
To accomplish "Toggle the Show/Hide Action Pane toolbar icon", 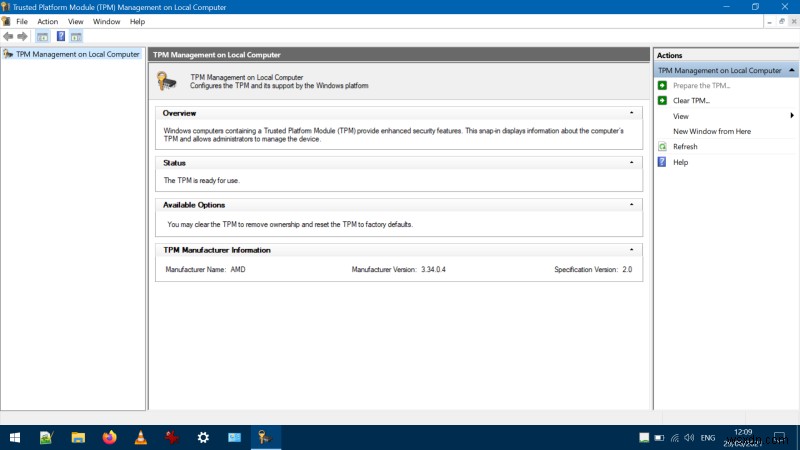I will pos(76,37).
